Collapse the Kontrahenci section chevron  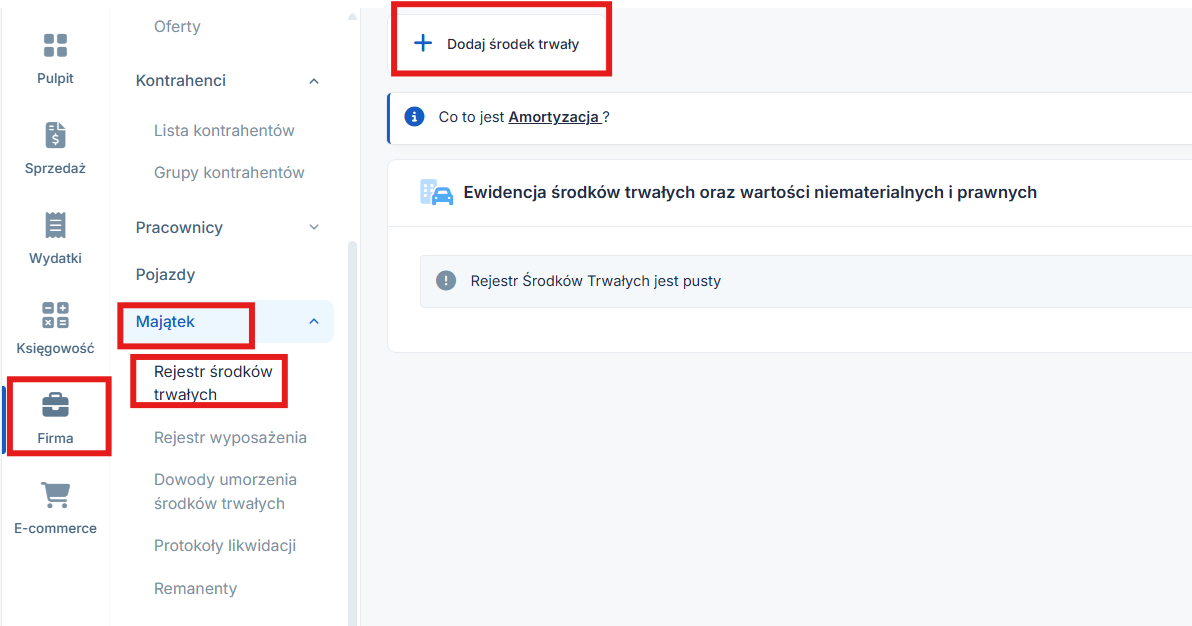click(314, 81)
